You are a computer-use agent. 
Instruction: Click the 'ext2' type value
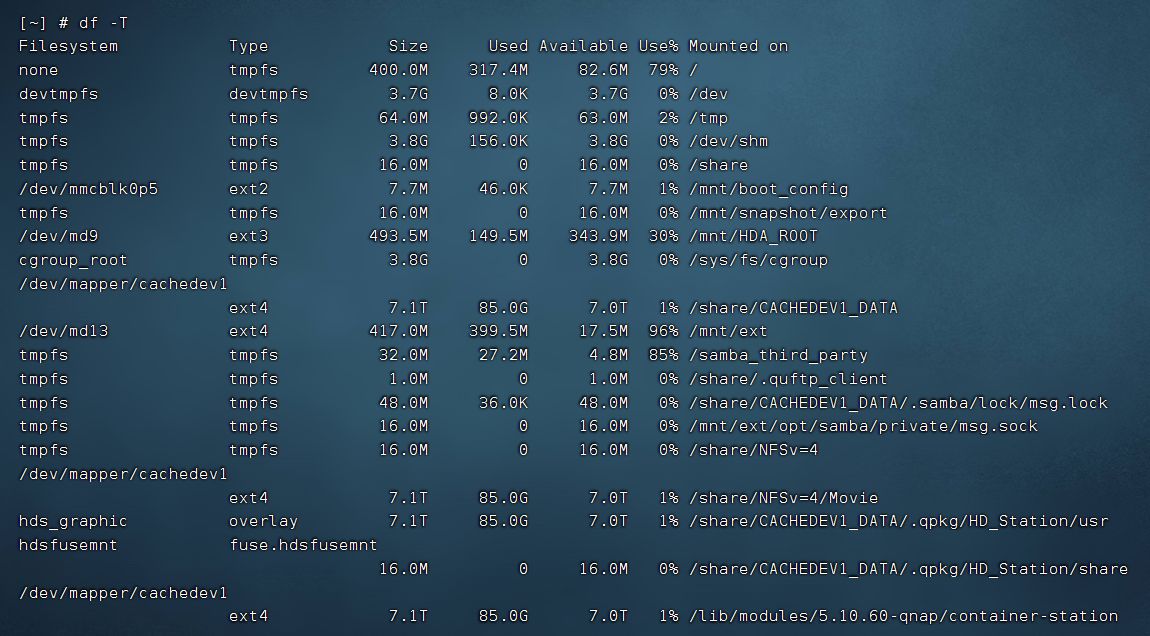click(x=249, y=189)
